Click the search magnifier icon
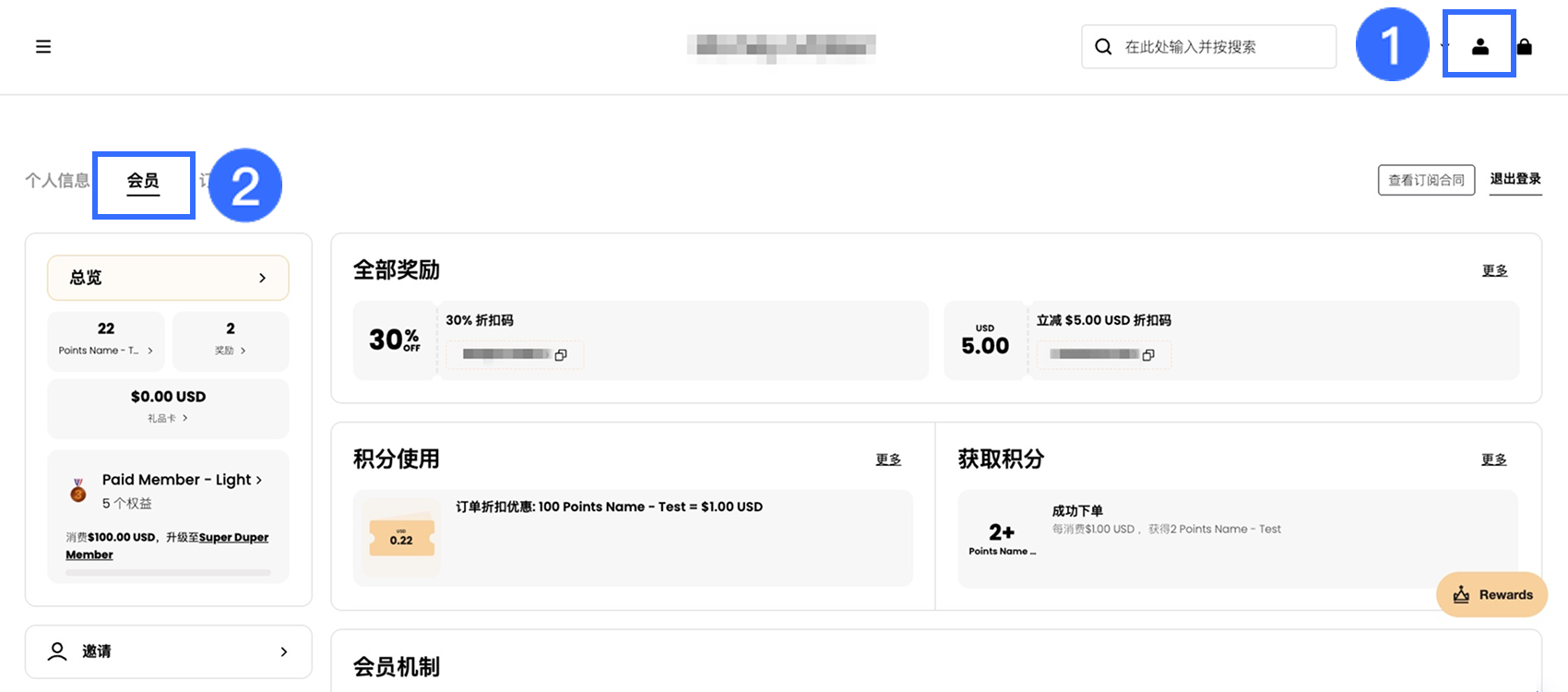1568x692 pixels. coord(1103,47)
